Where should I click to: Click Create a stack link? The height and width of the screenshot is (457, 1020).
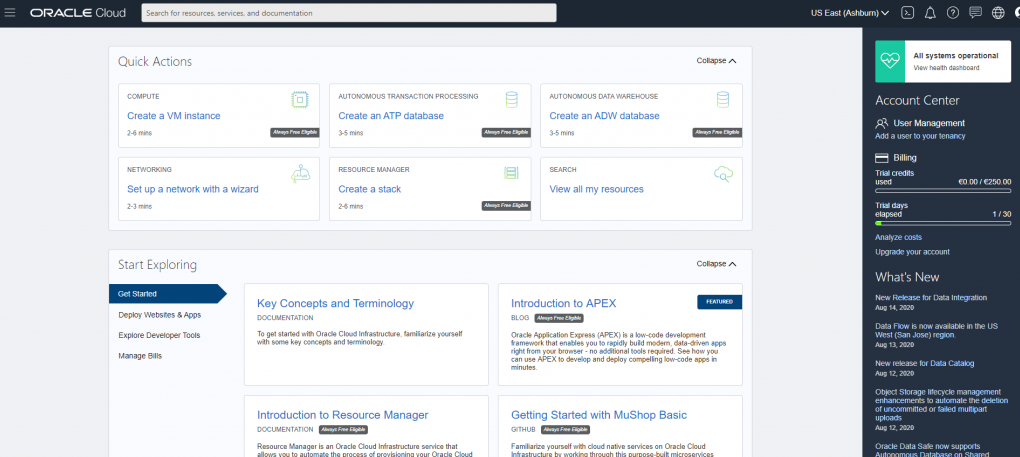tap(369, 189)
